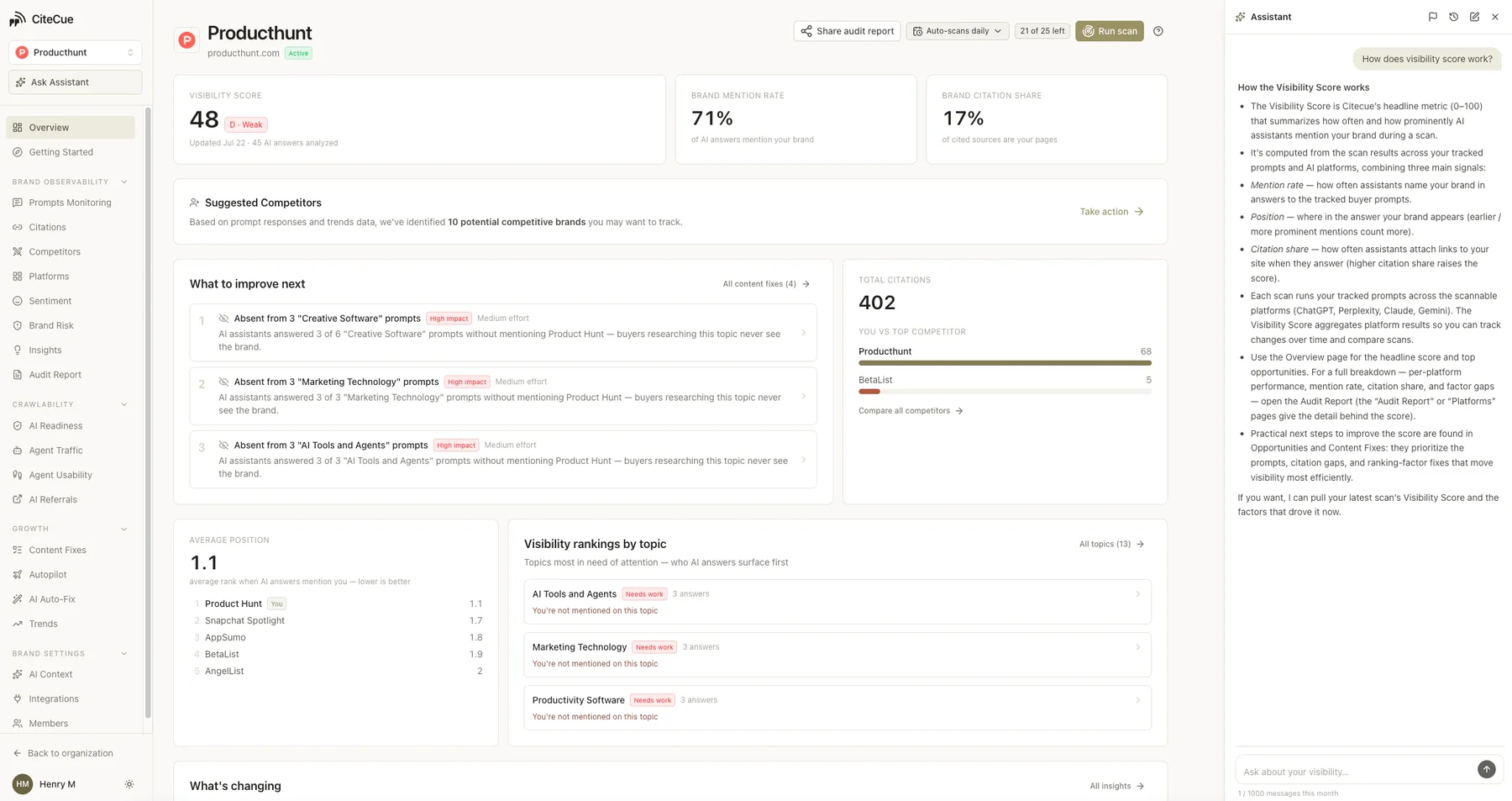Click the Insights lightbulb icon
The image size is (1512, 801).
coord(18,350)
